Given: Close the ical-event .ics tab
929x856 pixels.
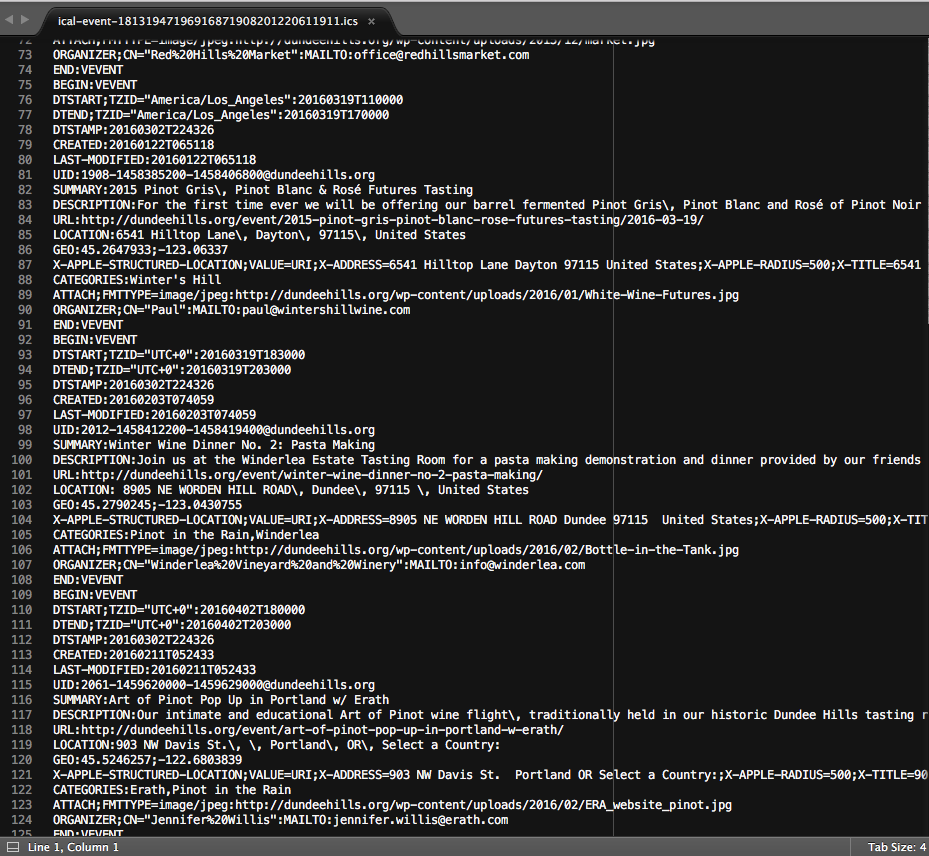Looking at the screenshot, I should (372, 21).
